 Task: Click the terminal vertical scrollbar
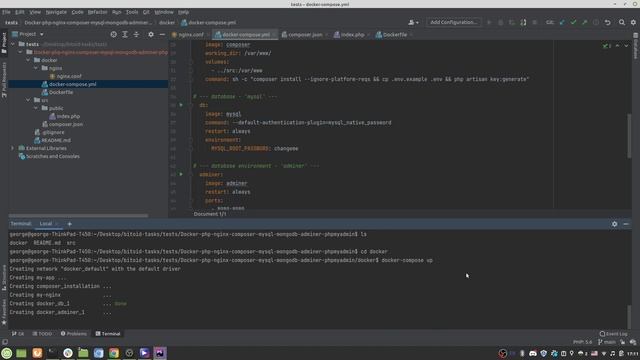click(x=629, y=316)
